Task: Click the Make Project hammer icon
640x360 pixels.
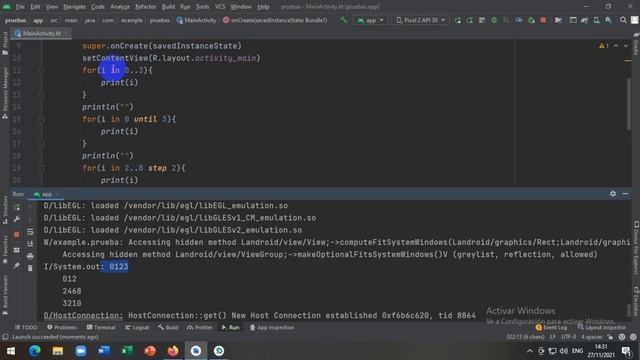Action: tap(344, 20)
